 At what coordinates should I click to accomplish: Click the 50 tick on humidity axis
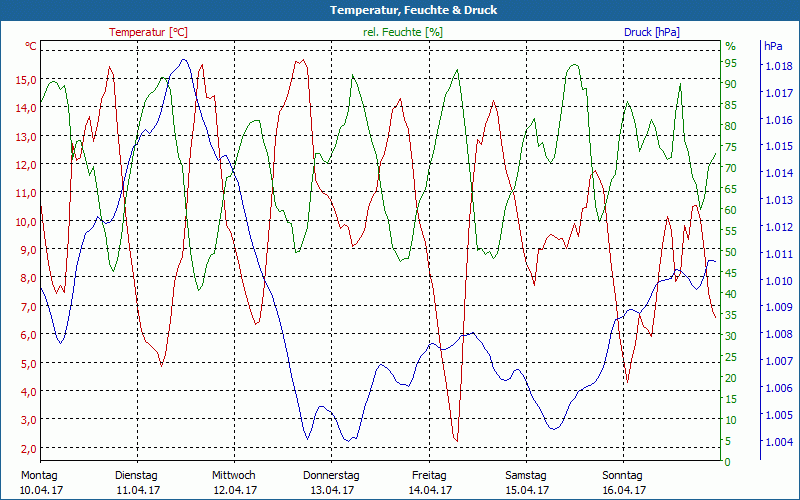click(731, 252)
